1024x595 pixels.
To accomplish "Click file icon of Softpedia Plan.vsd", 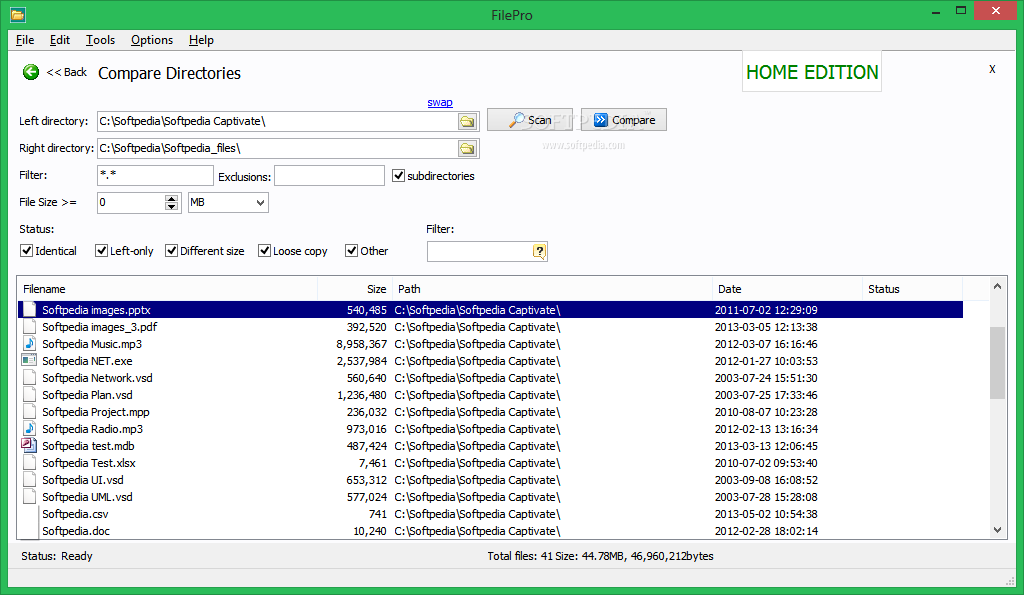I will click(29, 394).
